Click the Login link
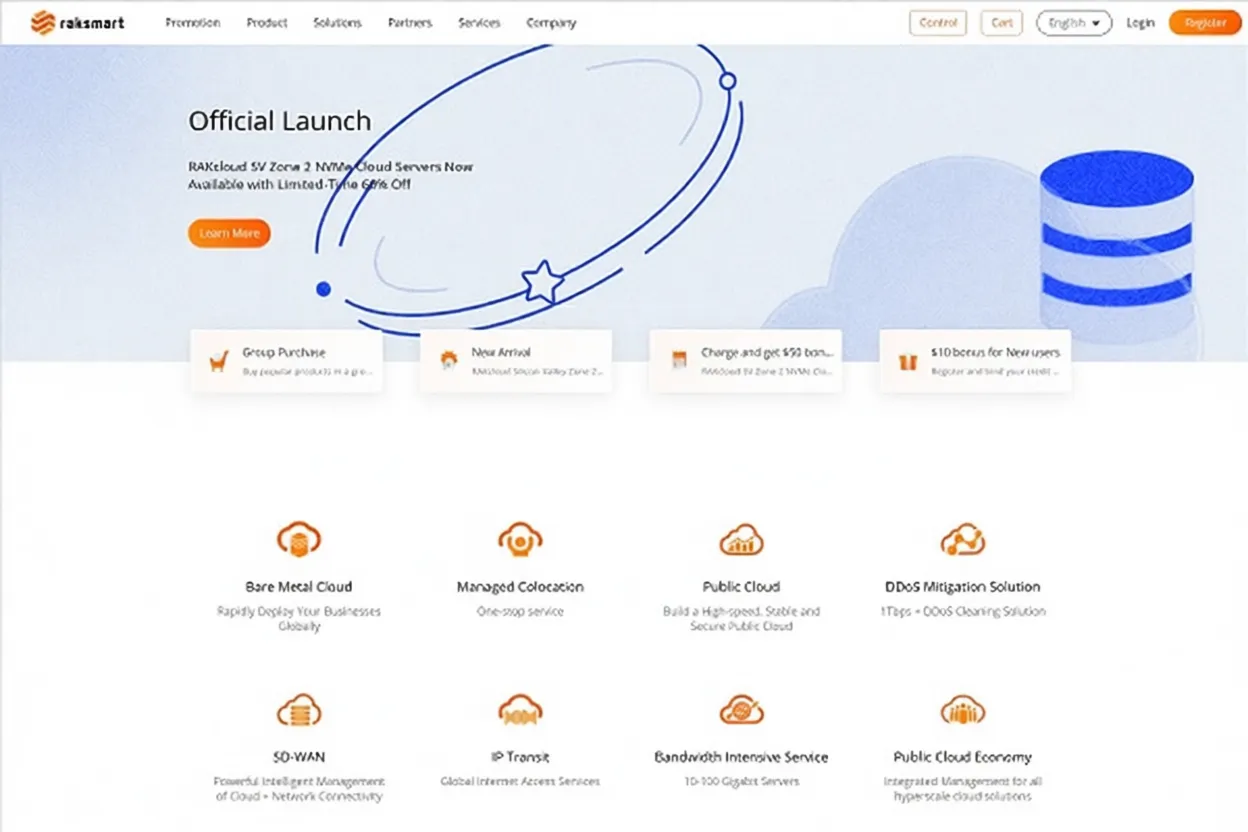The height and width of the screenshot is (832, 1248). pos(1140,23)
